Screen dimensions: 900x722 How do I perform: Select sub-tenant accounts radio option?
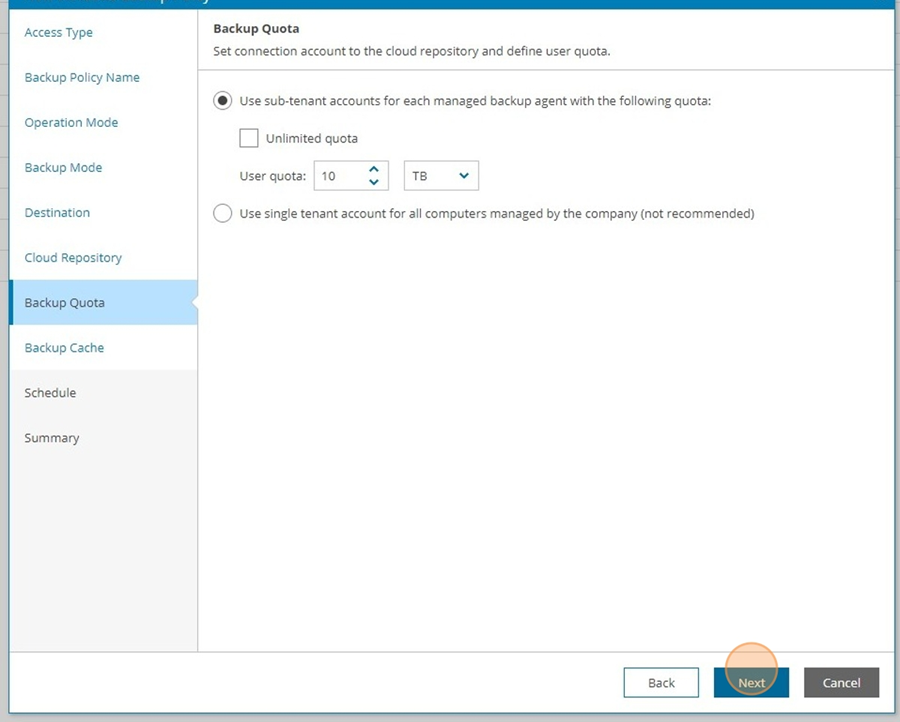click(223, 101)
